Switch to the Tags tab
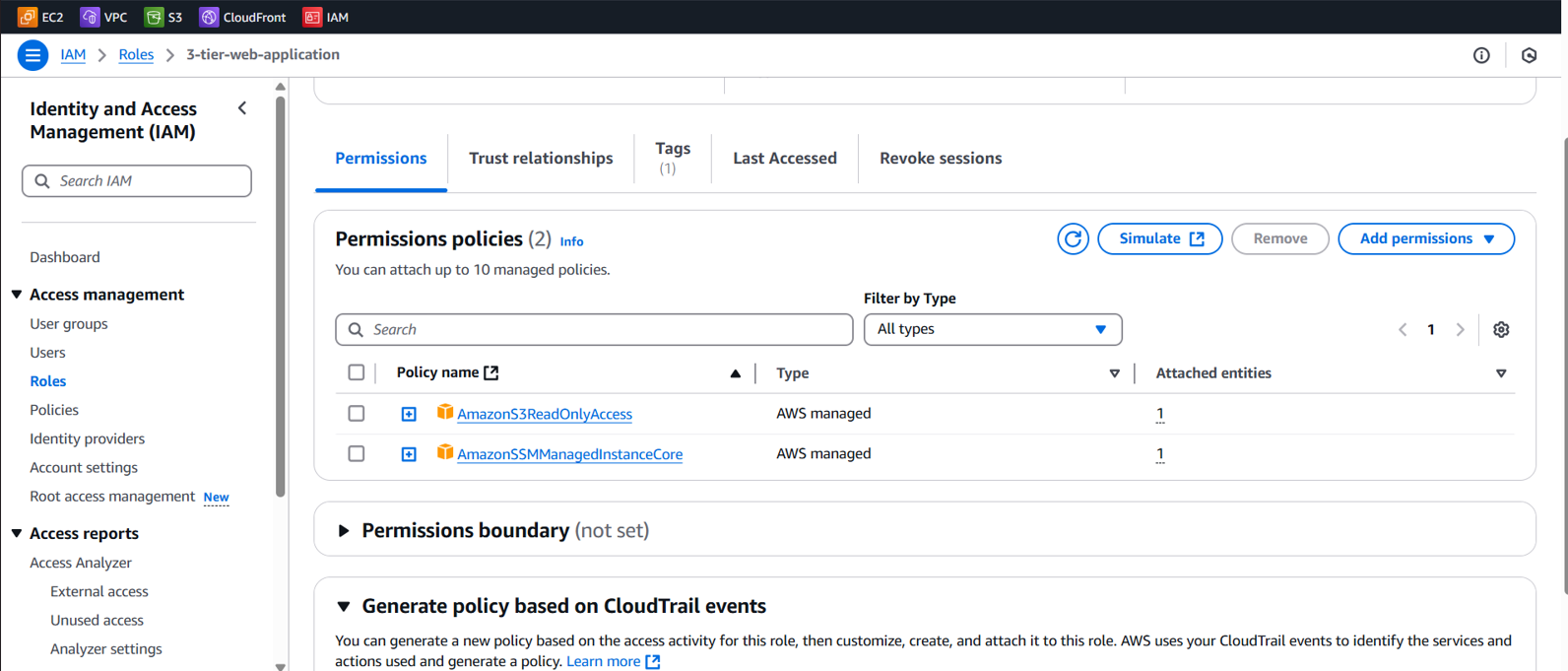 673,158
